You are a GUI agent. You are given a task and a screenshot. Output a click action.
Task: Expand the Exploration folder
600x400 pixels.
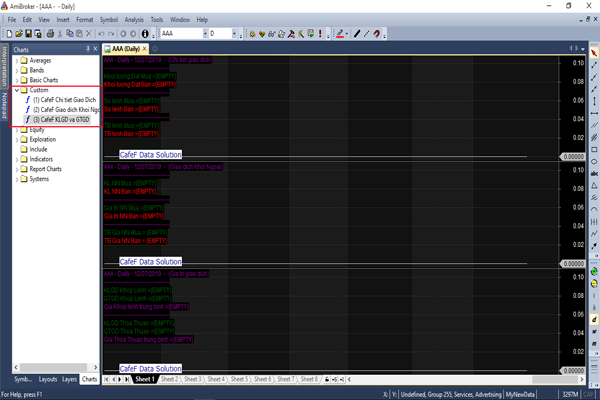click(x=17, y=140)
